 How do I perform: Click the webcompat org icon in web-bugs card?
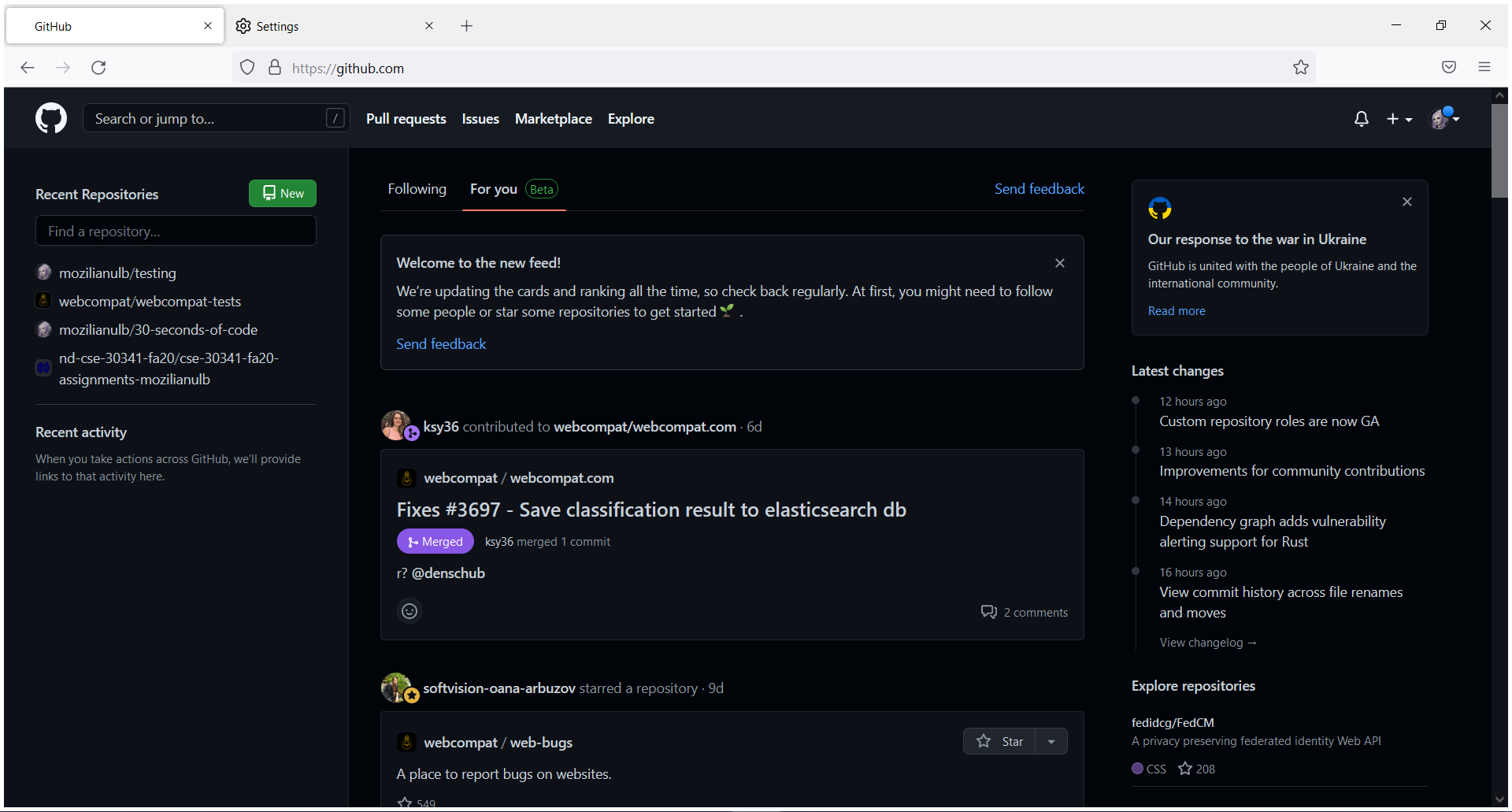pyautogui.click(x=406, y=742)
